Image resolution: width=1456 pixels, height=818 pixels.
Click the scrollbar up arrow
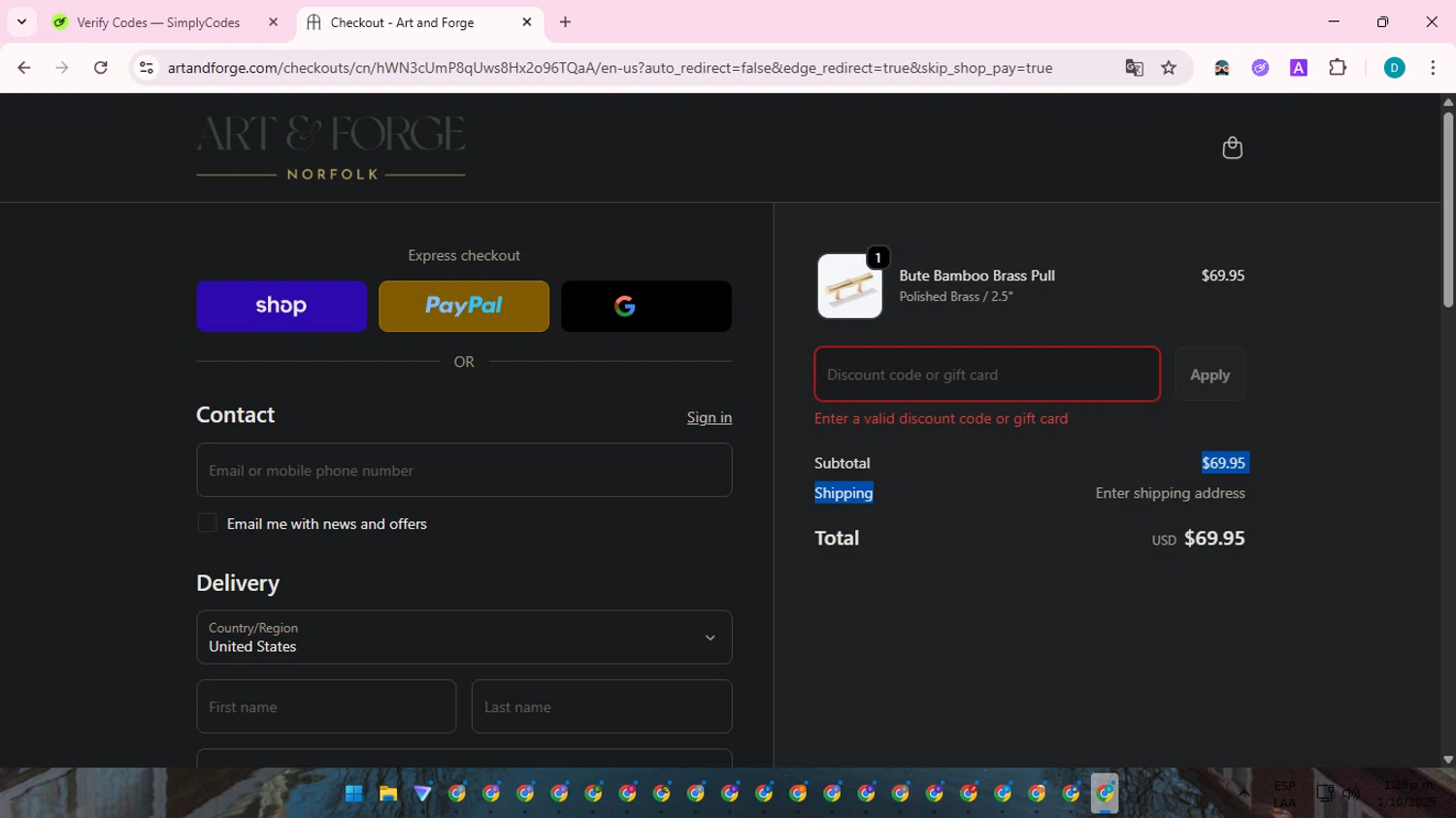click(1447, 101)
